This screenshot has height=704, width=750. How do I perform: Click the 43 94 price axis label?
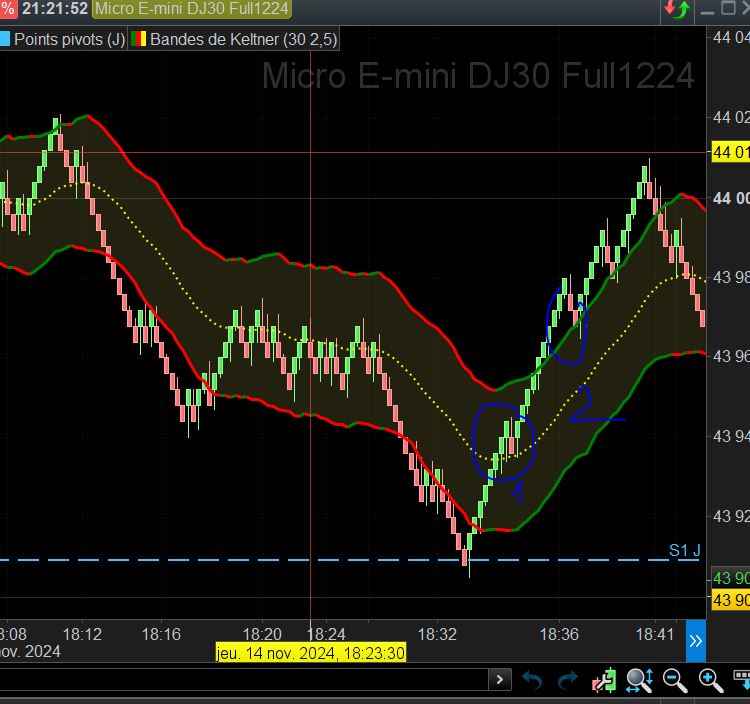point(730,436)
